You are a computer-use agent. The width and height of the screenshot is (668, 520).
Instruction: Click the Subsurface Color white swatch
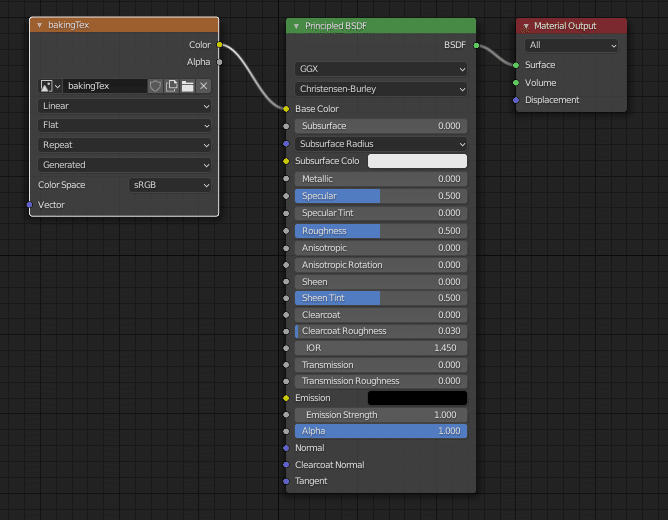pos(417,161)
